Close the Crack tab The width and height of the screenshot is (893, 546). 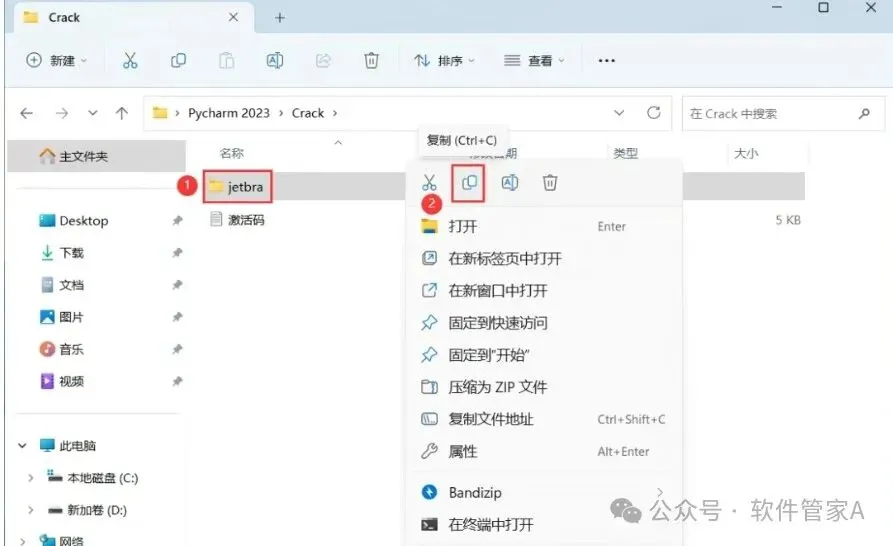(x=234, y=17)
